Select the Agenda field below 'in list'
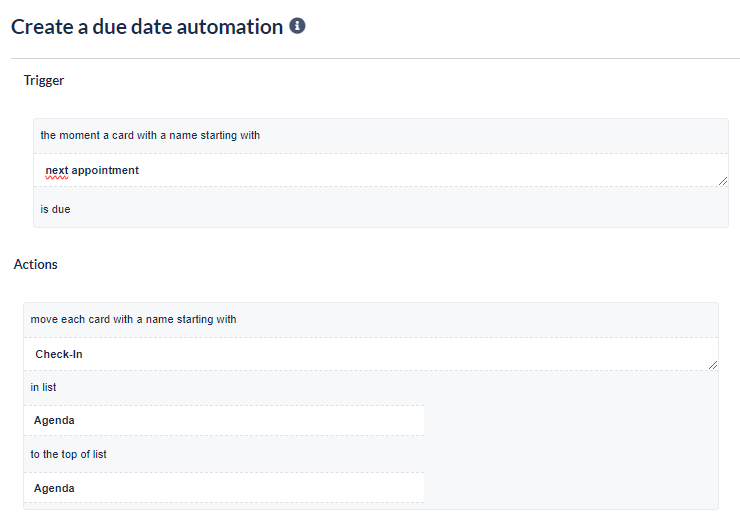The height and width of the screenshot is (528, 740). pyautogui.click(x=224, y=420)
